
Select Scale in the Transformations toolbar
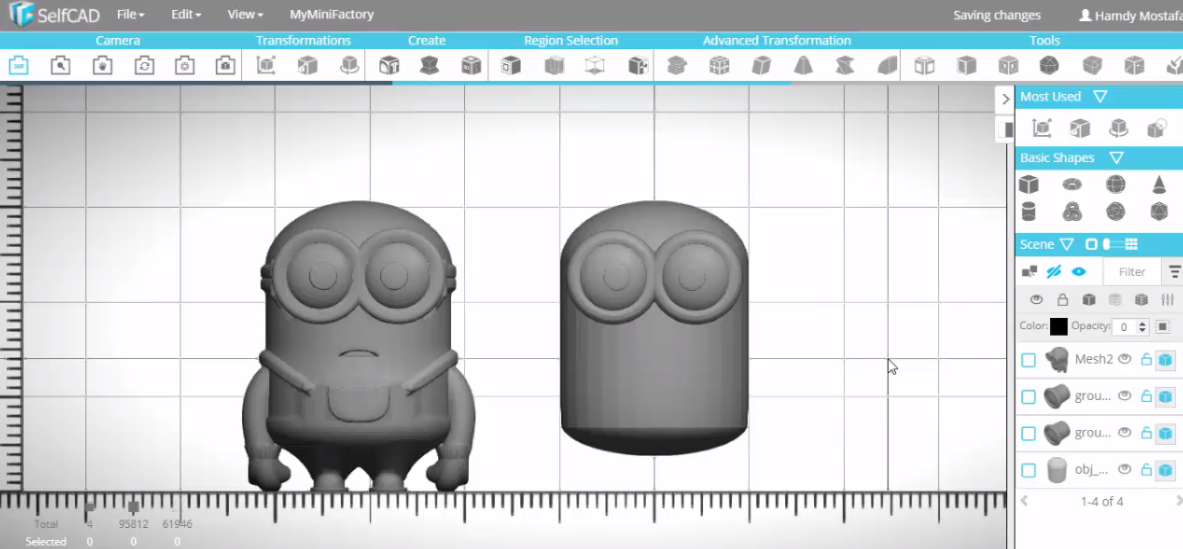coord(307,66)
